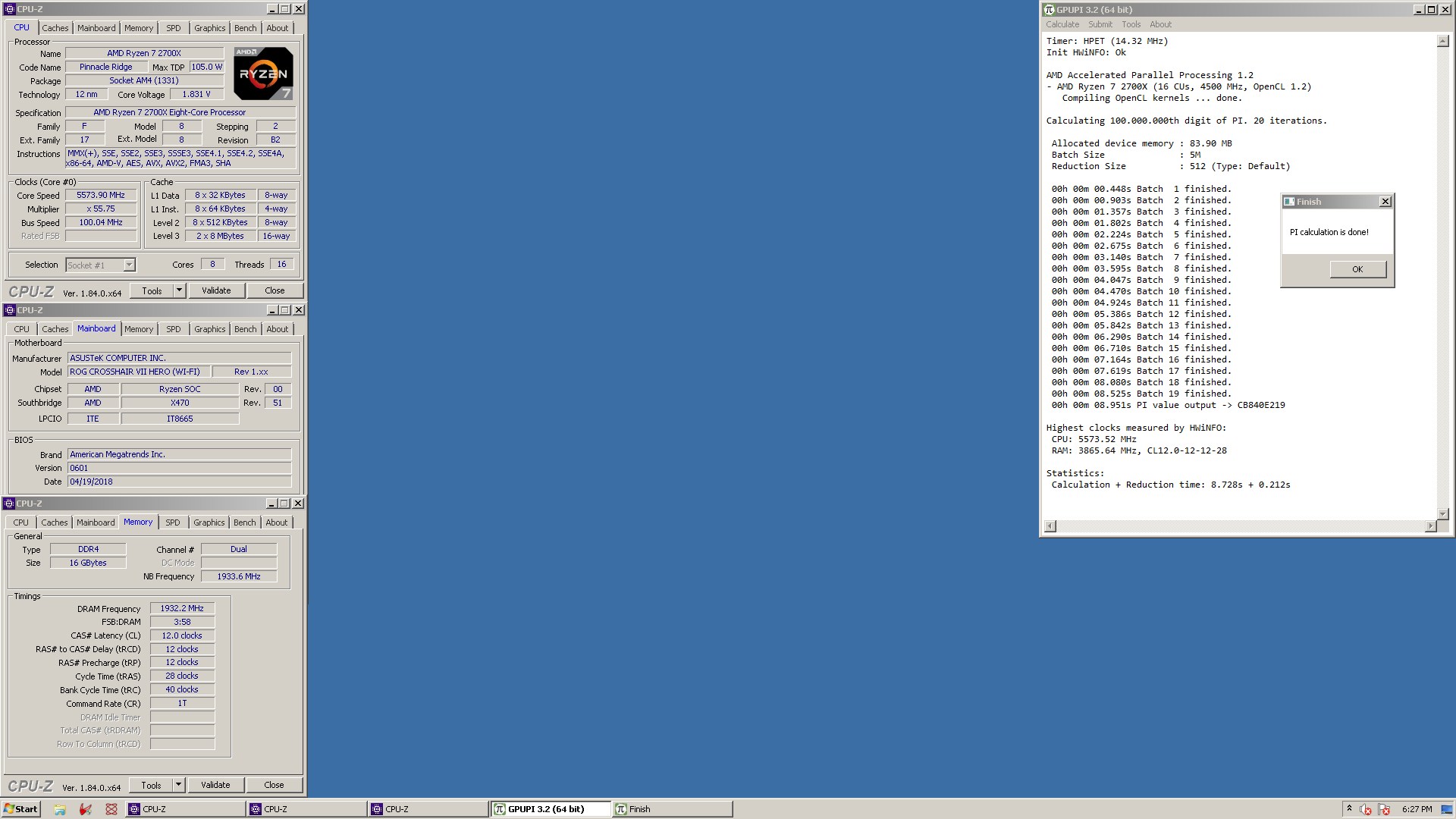Open SPD tab in top CPU-Z window

174,28
